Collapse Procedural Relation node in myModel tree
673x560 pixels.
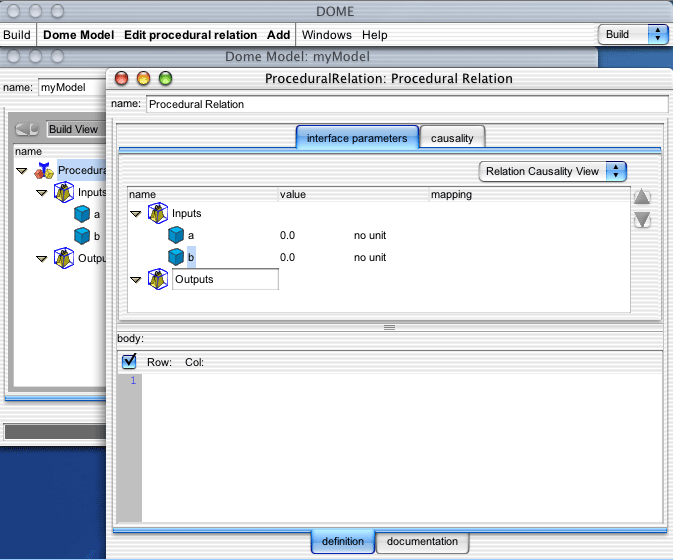point(21,171)
